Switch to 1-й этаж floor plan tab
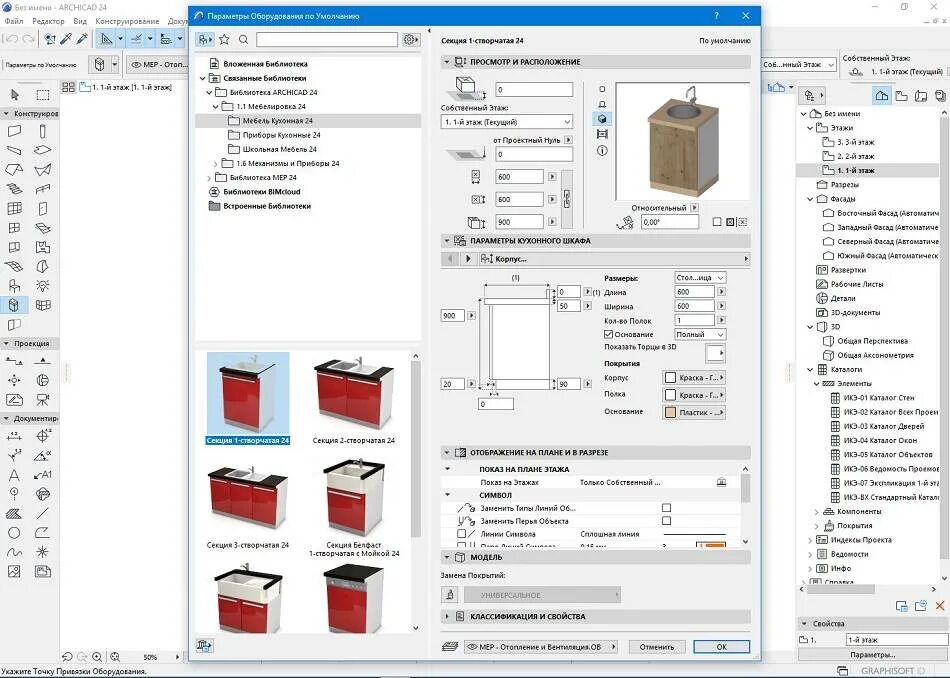950x678 pixels. (x=125, y=87)
